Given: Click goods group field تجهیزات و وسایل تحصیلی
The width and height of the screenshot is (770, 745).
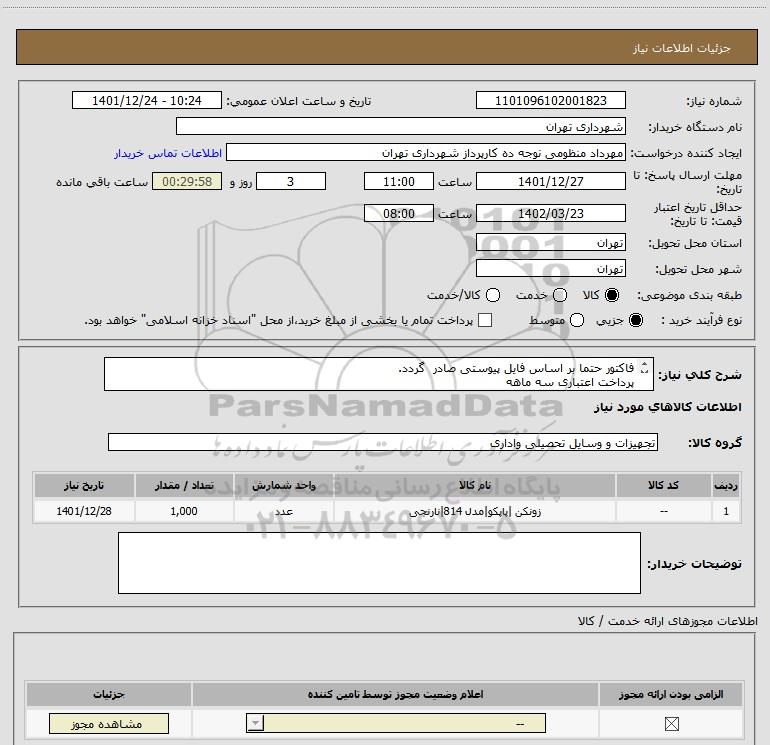Looking at the screenshot, I should point(383,442).
